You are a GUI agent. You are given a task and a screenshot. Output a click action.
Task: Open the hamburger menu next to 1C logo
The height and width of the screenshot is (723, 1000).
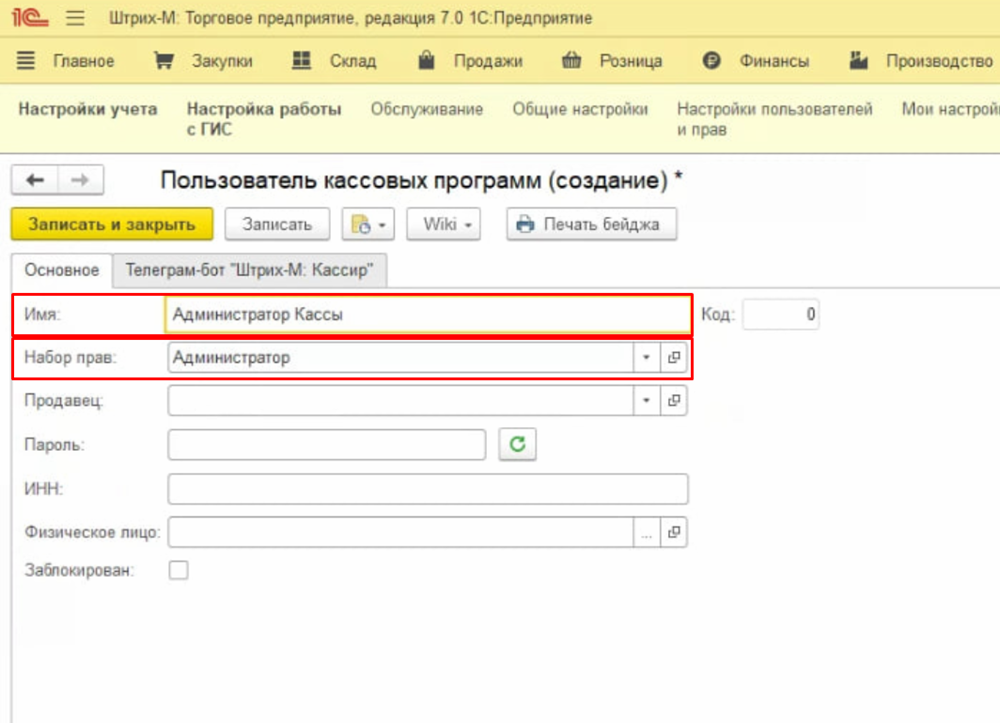76,18
